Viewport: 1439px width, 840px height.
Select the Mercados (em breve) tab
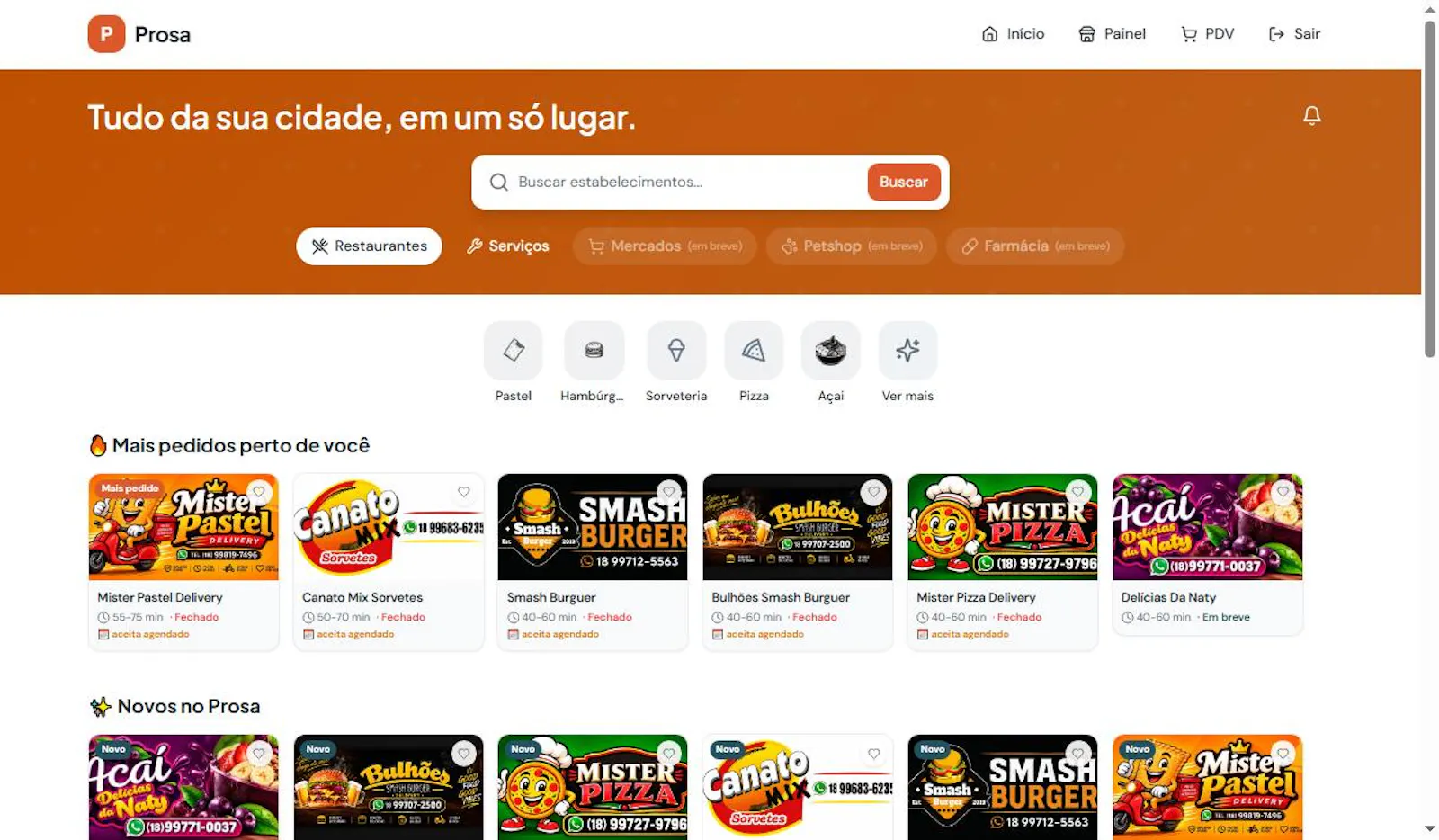665,246
